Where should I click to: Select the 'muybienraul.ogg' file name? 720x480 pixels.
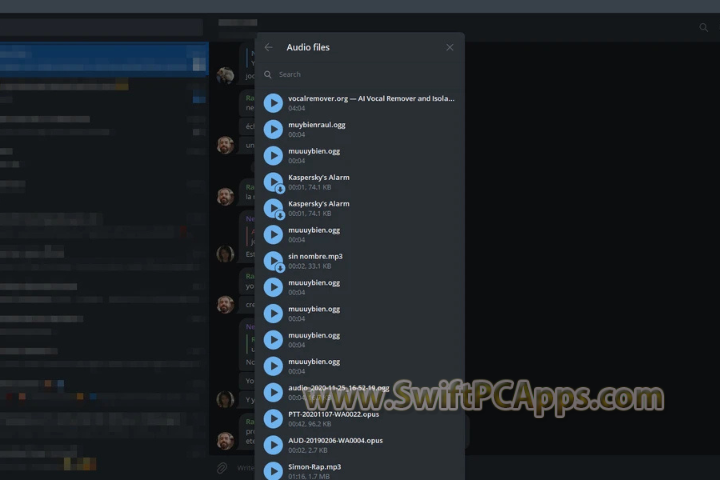tap(316, 125)
